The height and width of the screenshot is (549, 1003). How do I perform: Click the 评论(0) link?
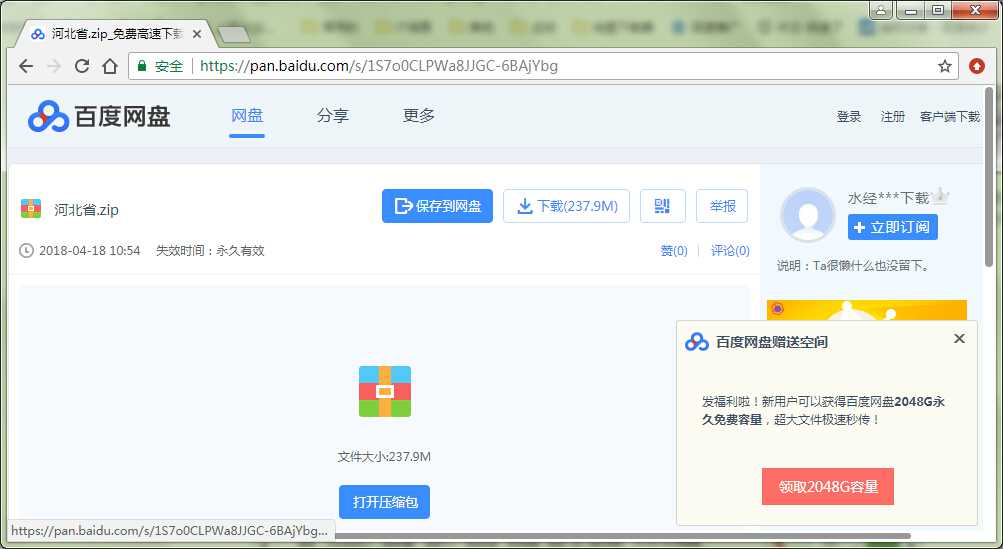[731, 251]
